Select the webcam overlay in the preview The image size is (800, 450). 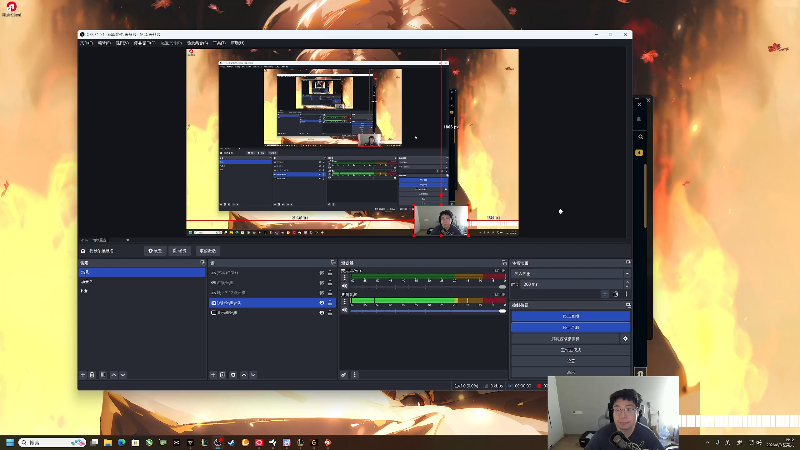tap(441, 220)
